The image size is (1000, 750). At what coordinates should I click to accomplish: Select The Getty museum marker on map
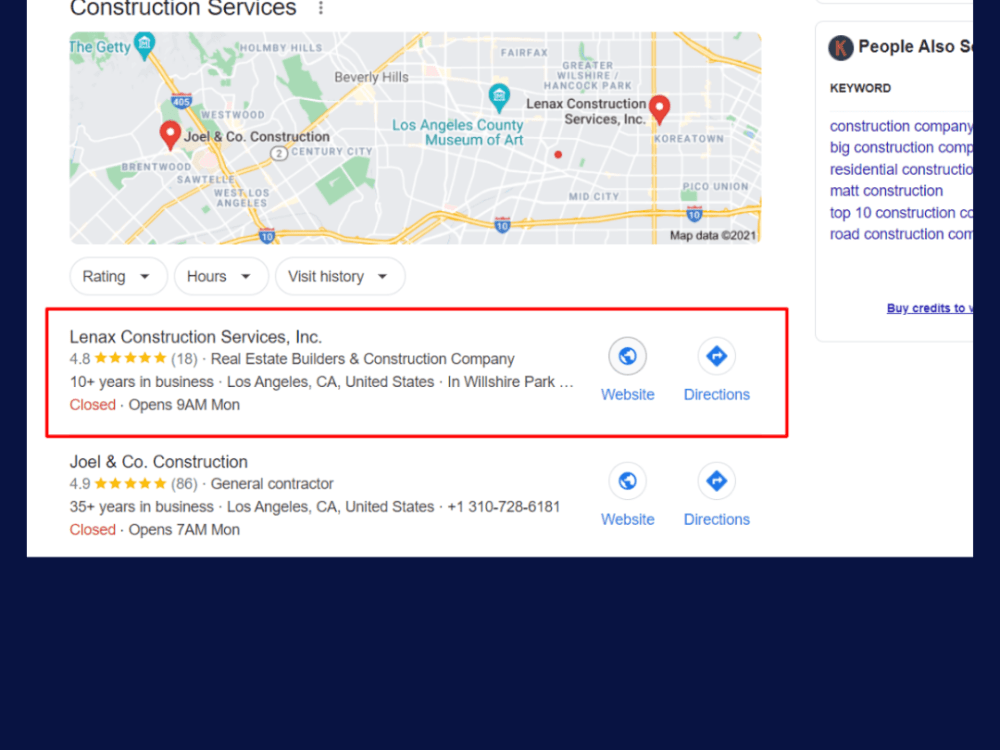tap(145, 45)
